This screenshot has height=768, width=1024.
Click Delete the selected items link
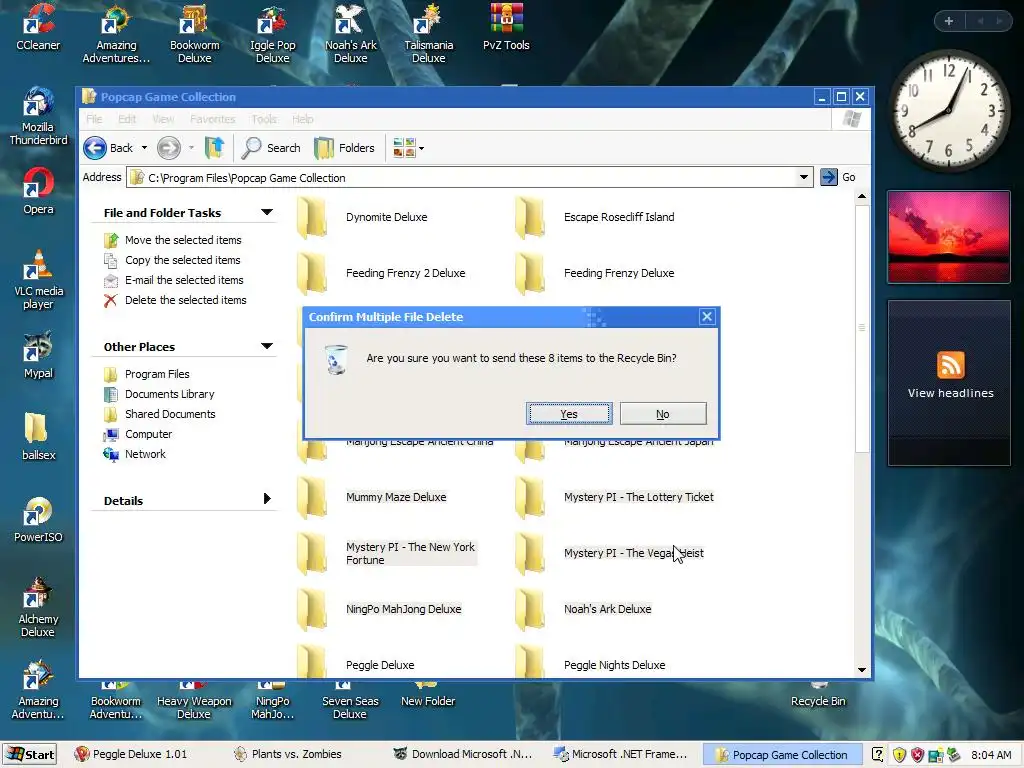coord(185,300)
